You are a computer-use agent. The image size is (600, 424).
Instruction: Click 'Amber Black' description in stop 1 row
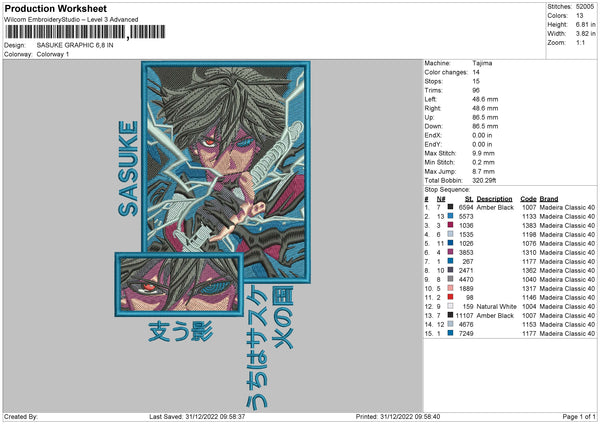coord(495,207)
